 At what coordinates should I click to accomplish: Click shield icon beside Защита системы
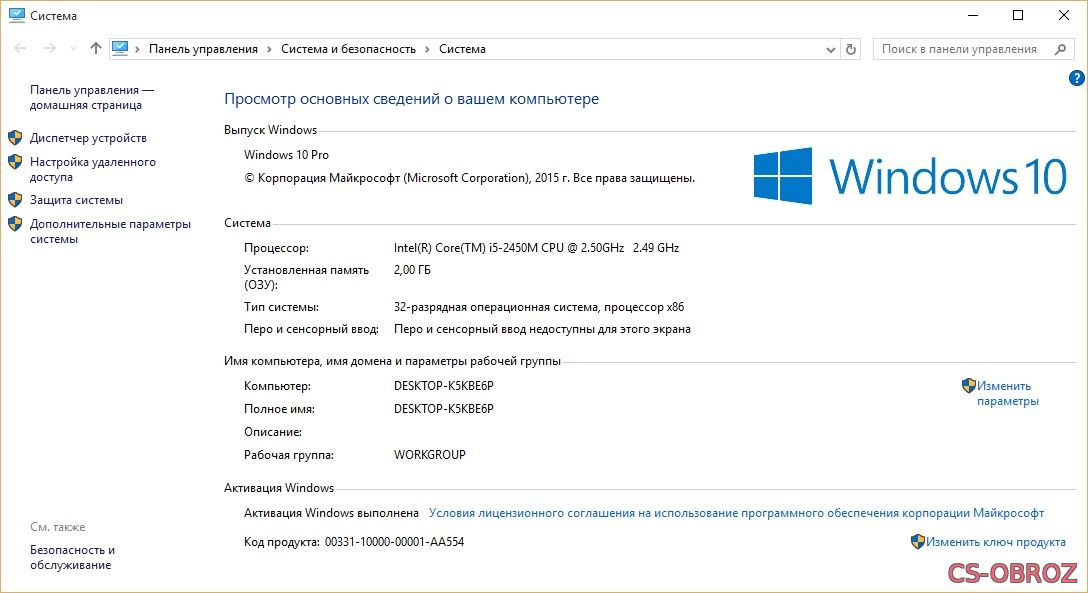pyautogui.click(x=15, y=200)
